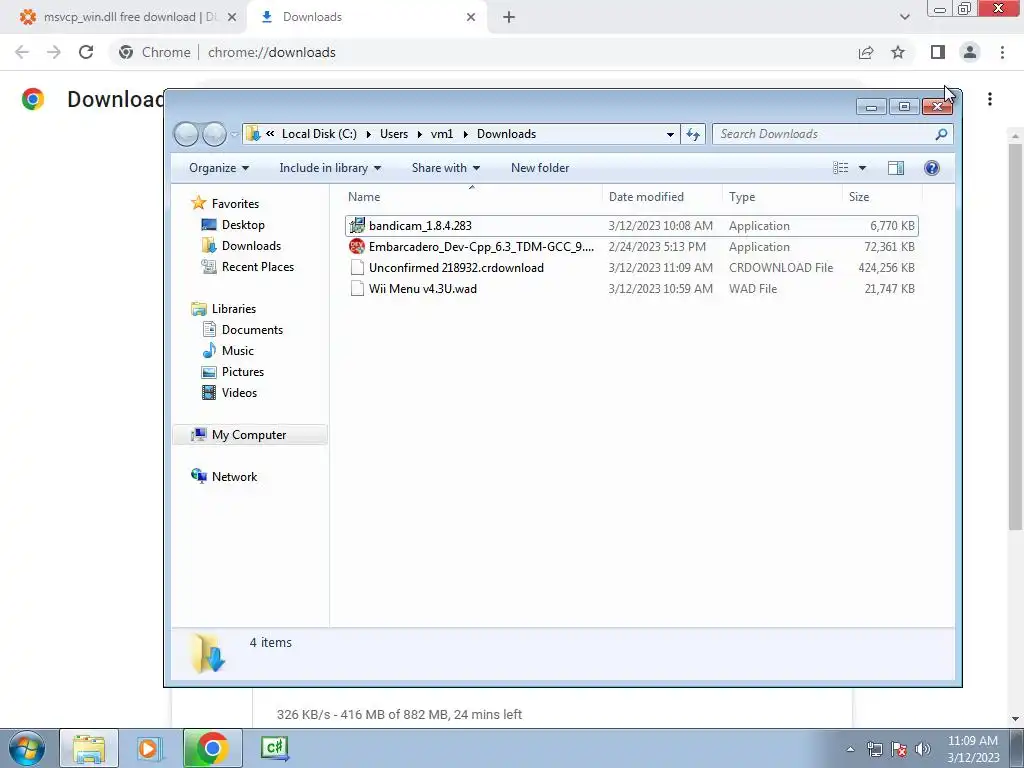Click the search magnifier icon in Explorer

point(941,134)
